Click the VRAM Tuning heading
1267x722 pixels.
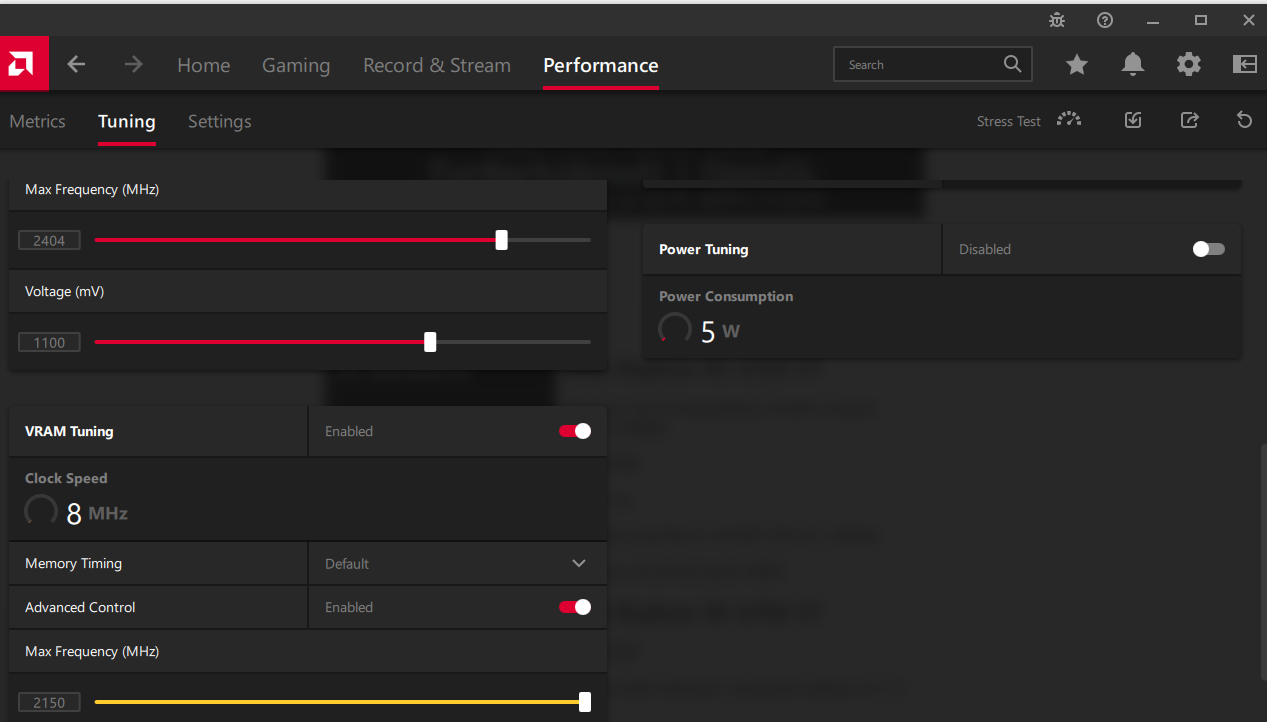[69, 431]
